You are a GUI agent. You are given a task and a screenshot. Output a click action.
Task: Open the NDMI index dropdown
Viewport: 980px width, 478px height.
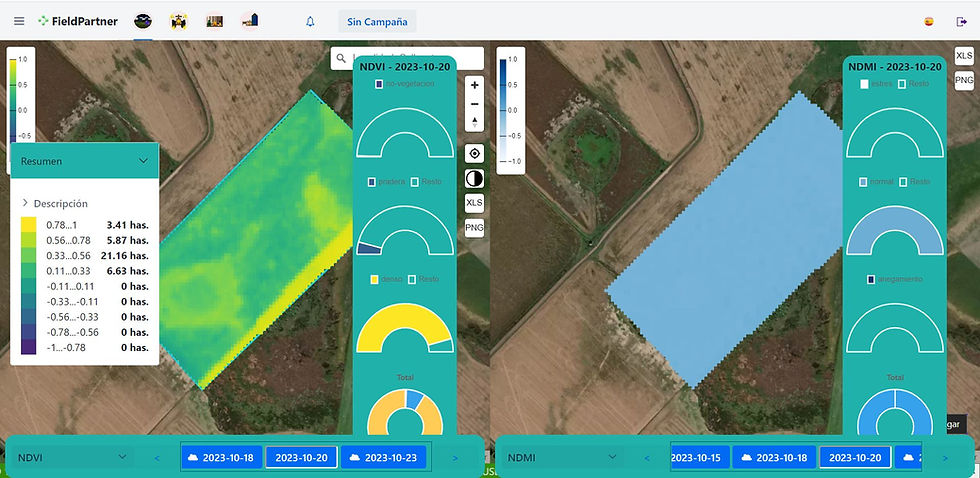pos(562,457)
